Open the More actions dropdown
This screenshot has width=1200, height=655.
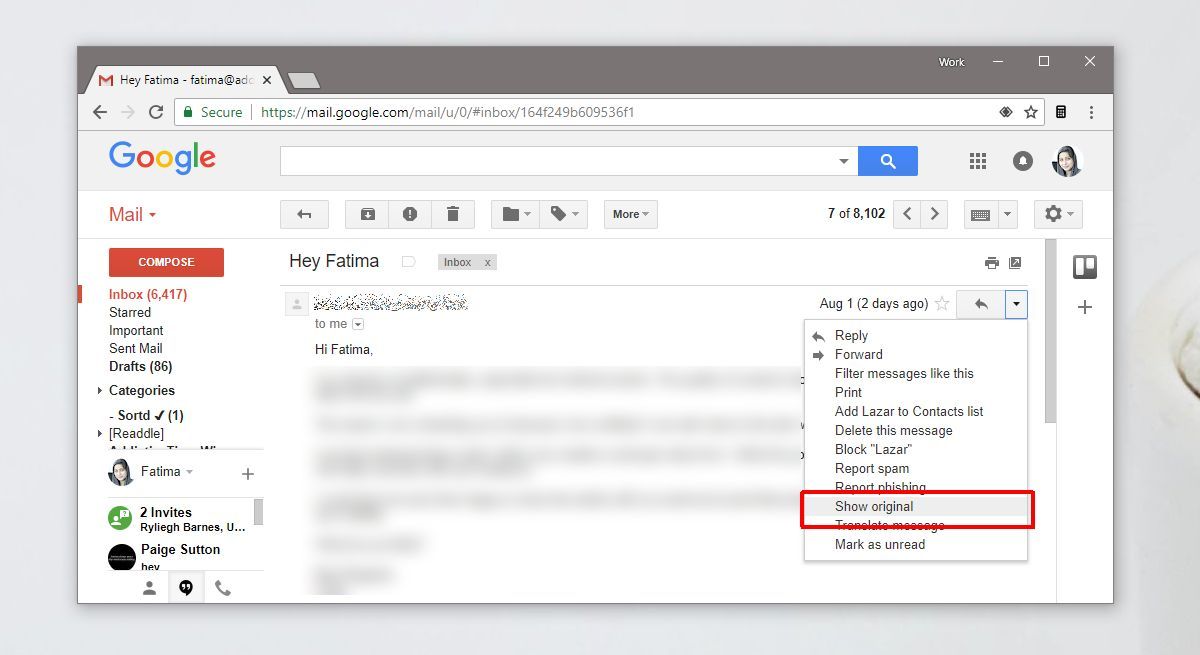[x=630, y=214]
